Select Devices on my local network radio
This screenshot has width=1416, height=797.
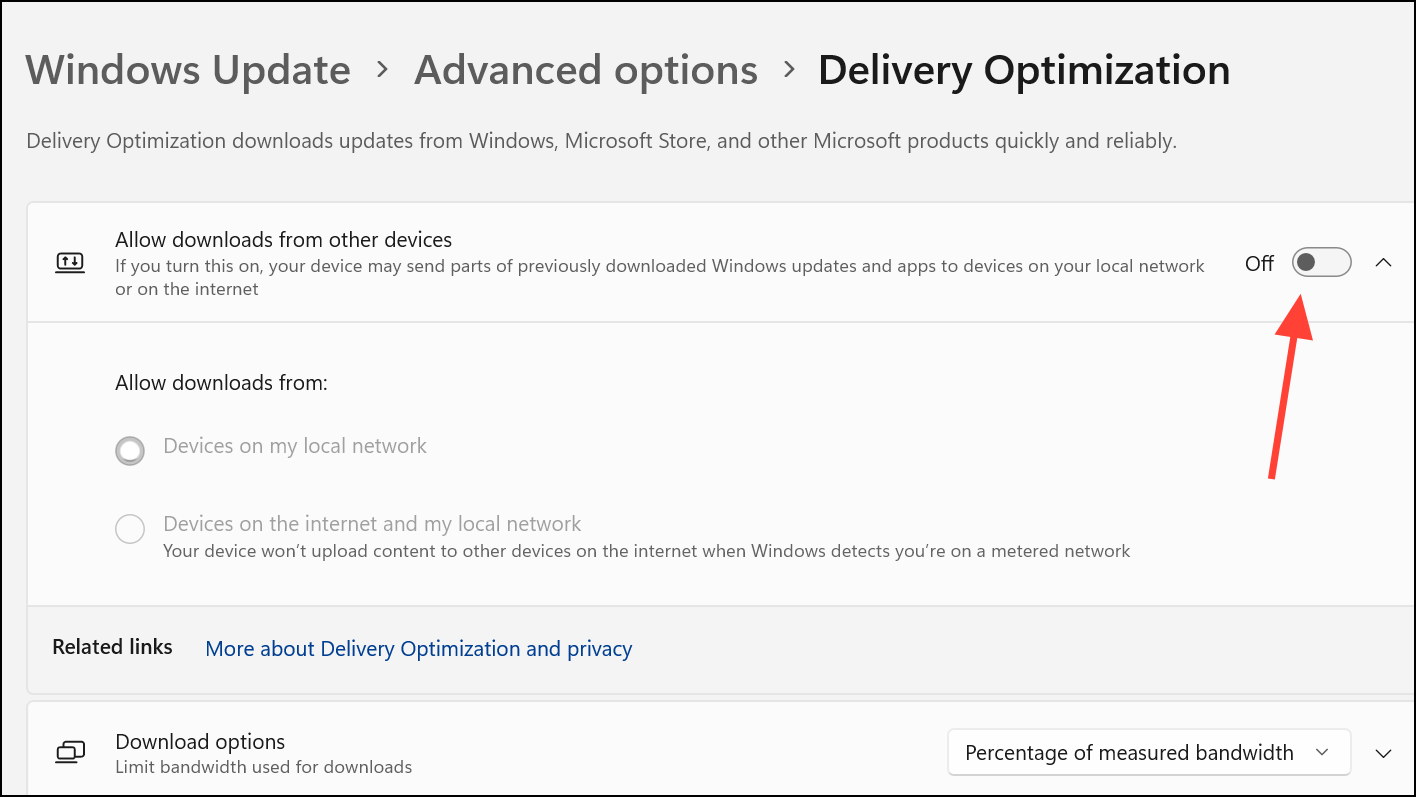(x=130, y=451)
